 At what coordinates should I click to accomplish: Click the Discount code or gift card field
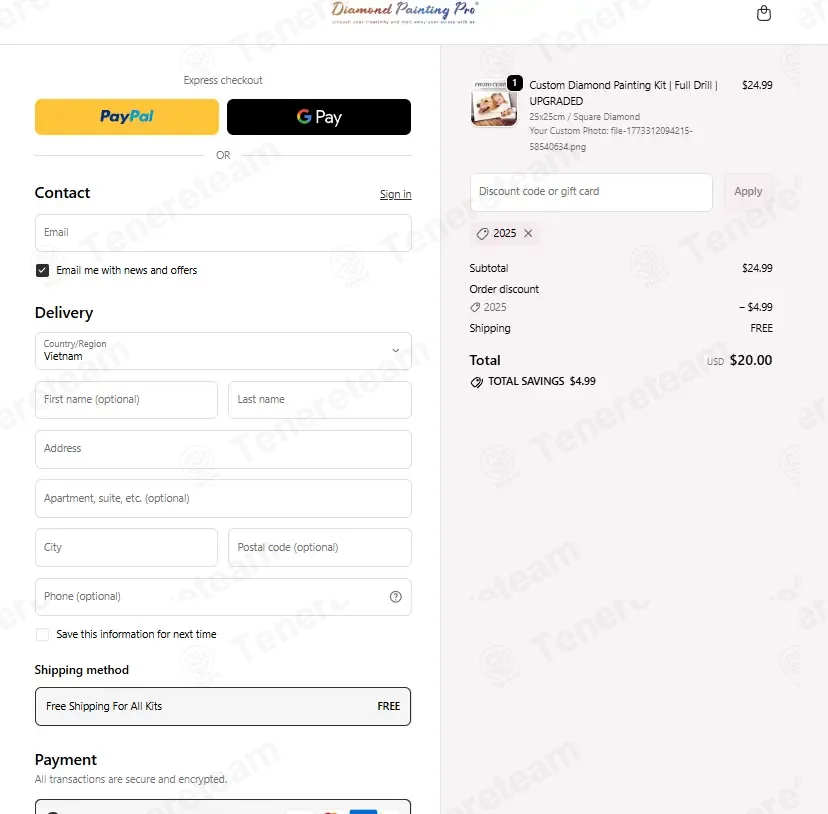click(x=591, y=192)
